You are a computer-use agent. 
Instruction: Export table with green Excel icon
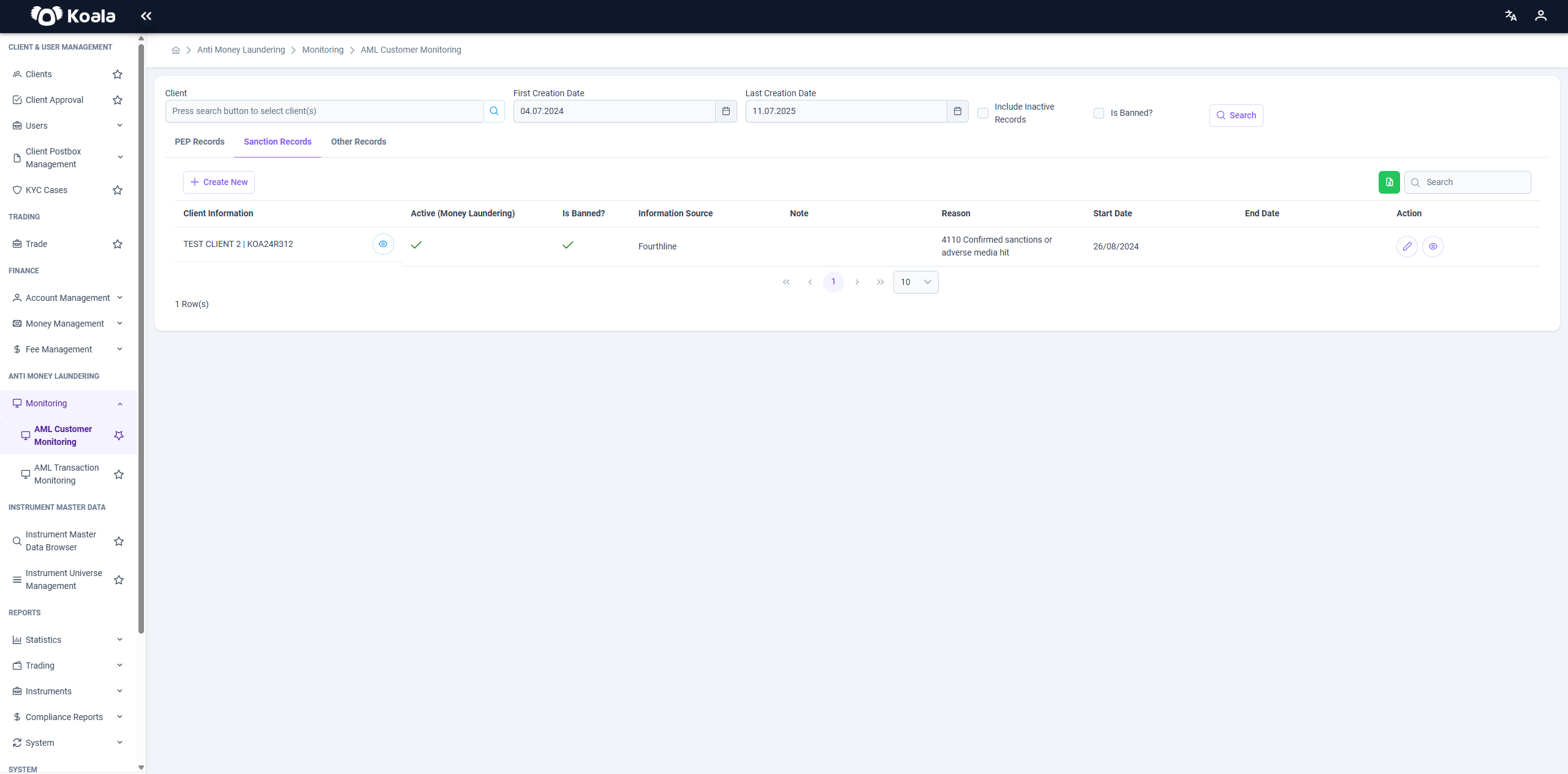click(x=1389, y=182)
